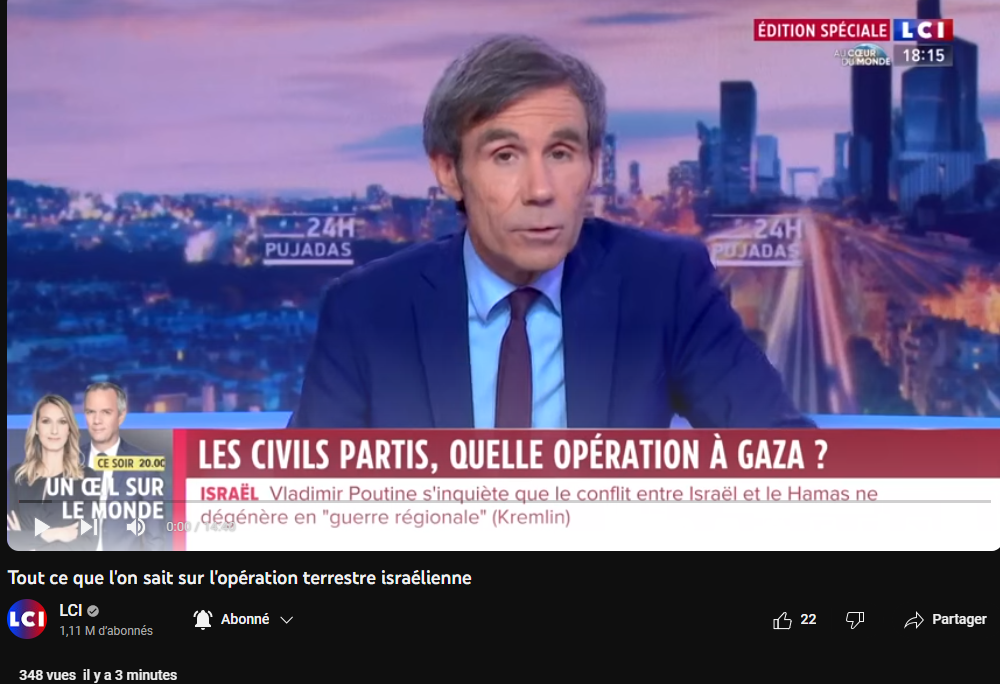1000x684 pixels.
Task: Open the LCI channel name link
Action: tap(71, 610)
